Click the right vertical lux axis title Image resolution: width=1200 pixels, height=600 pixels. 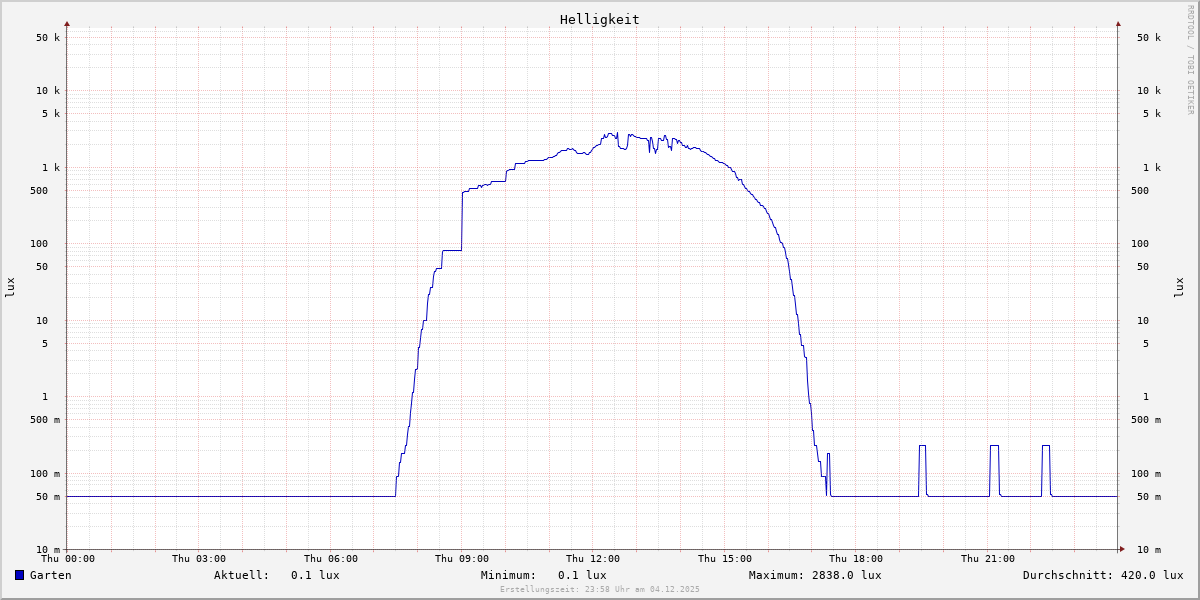(1180, 287)
